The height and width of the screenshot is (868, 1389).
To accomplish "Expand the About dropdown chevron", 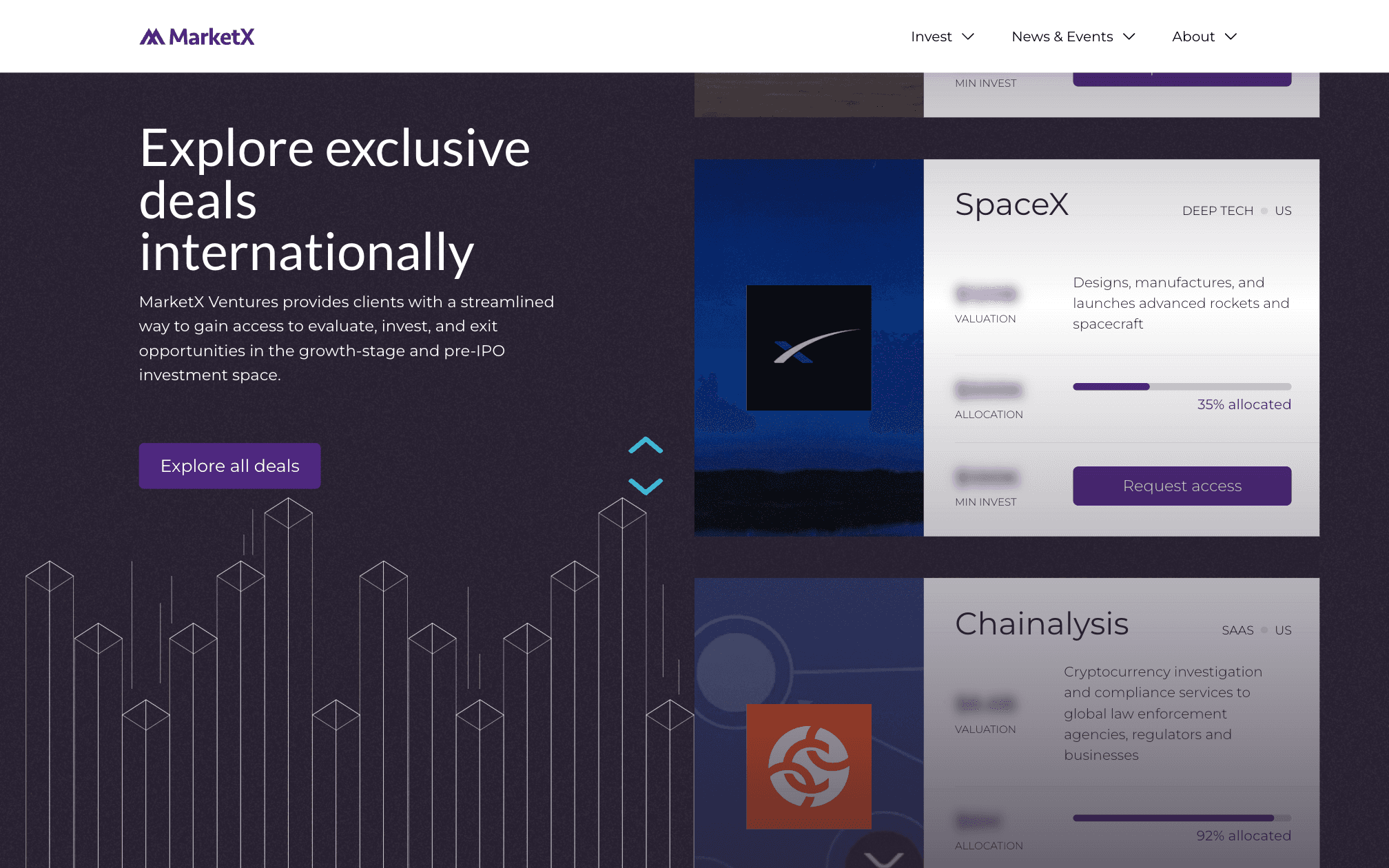I will click(x=1231, y=37).
